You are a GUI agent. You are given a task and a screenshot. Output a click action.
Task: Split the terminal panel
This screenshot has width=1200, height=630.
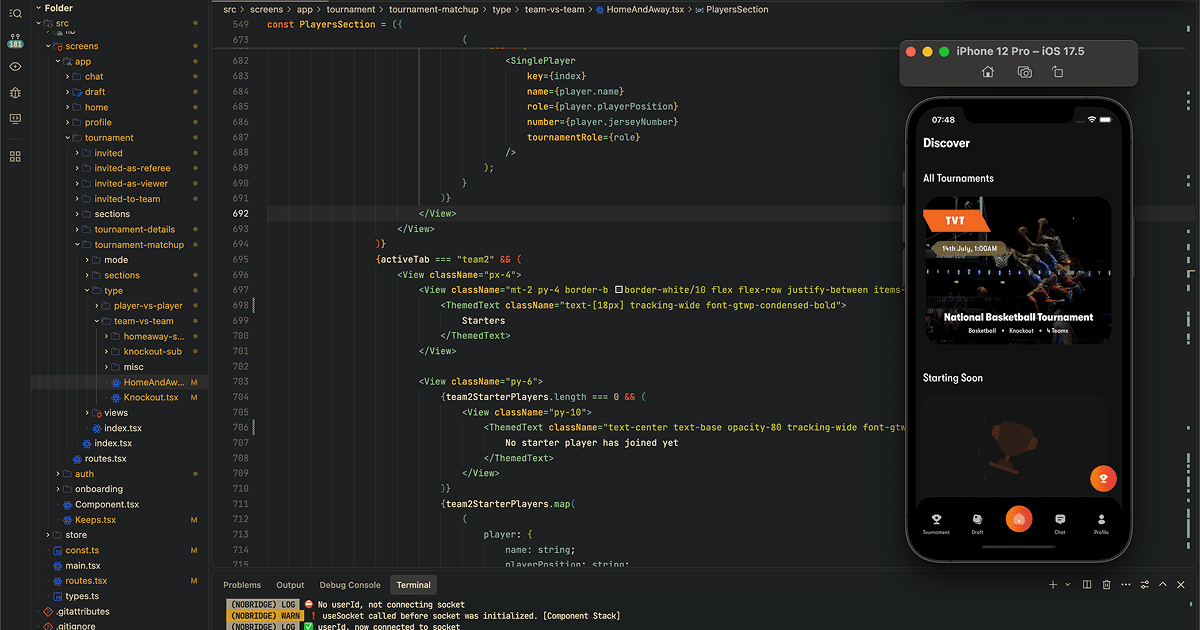click(1087, 585)
